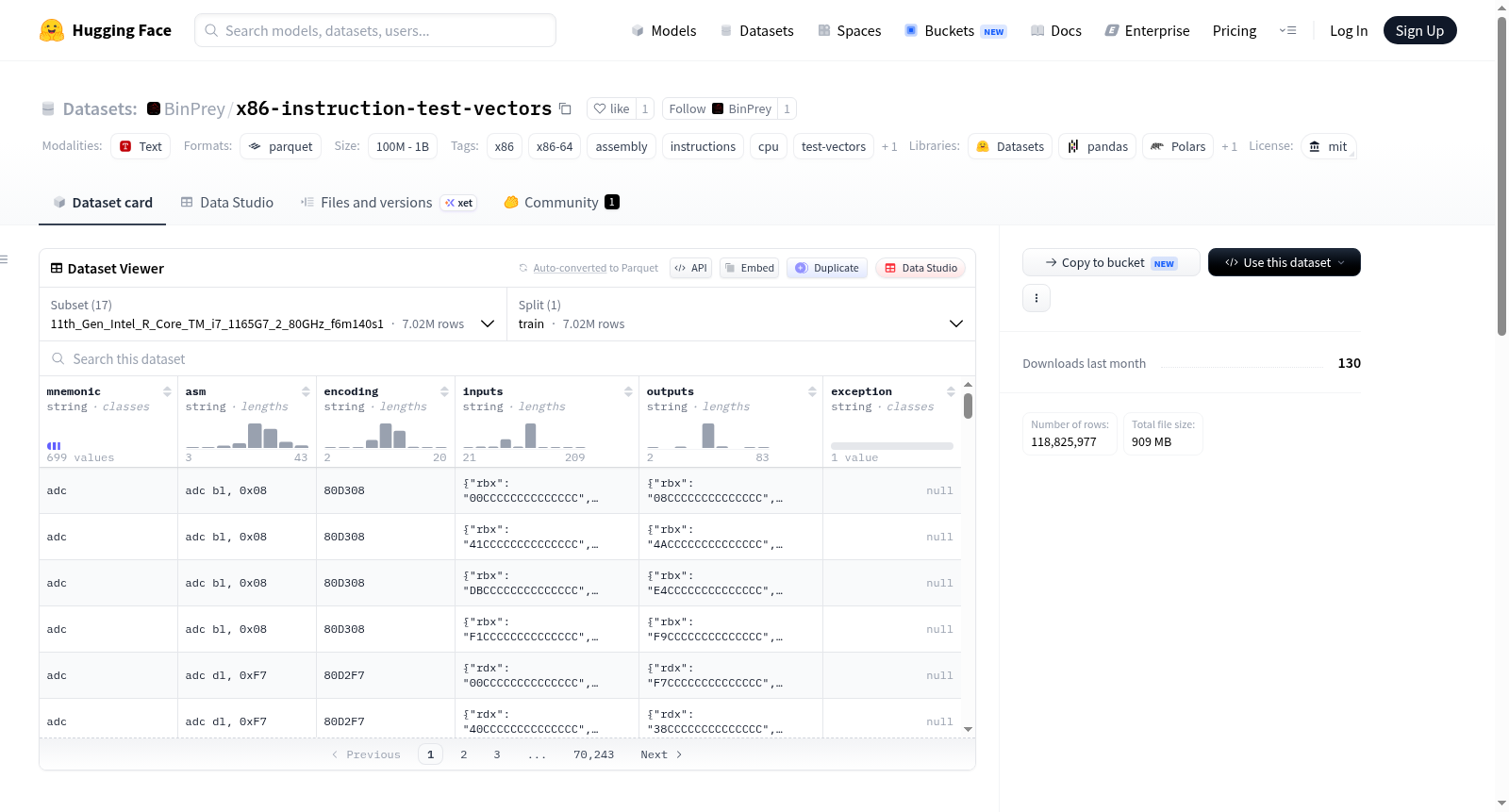Click Copy to bucket button

coord(1111,262)
